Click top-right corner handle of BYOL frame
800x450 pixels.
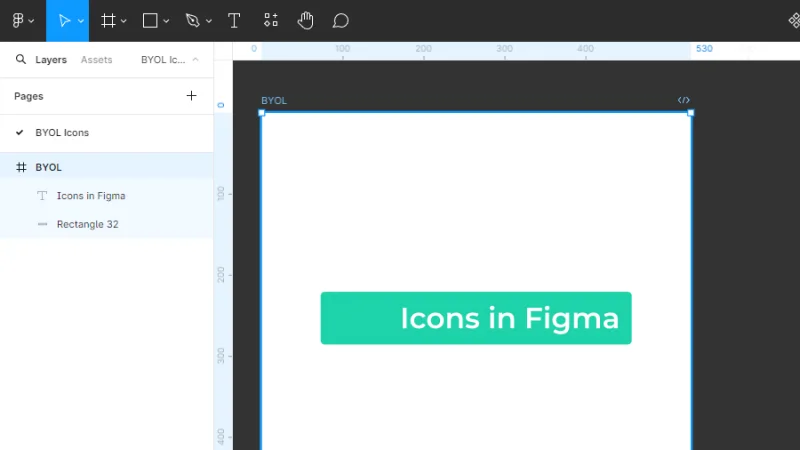[x=691, y=113]
